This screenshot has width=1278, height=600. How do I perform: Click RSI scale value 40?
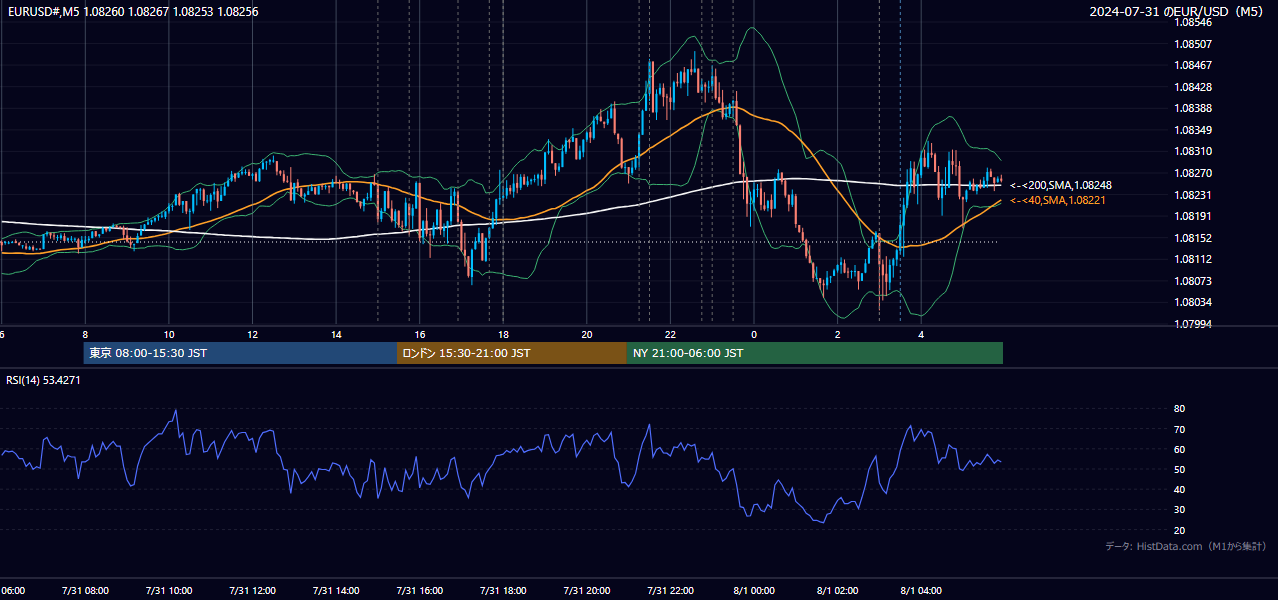(x=1179, y=489)
